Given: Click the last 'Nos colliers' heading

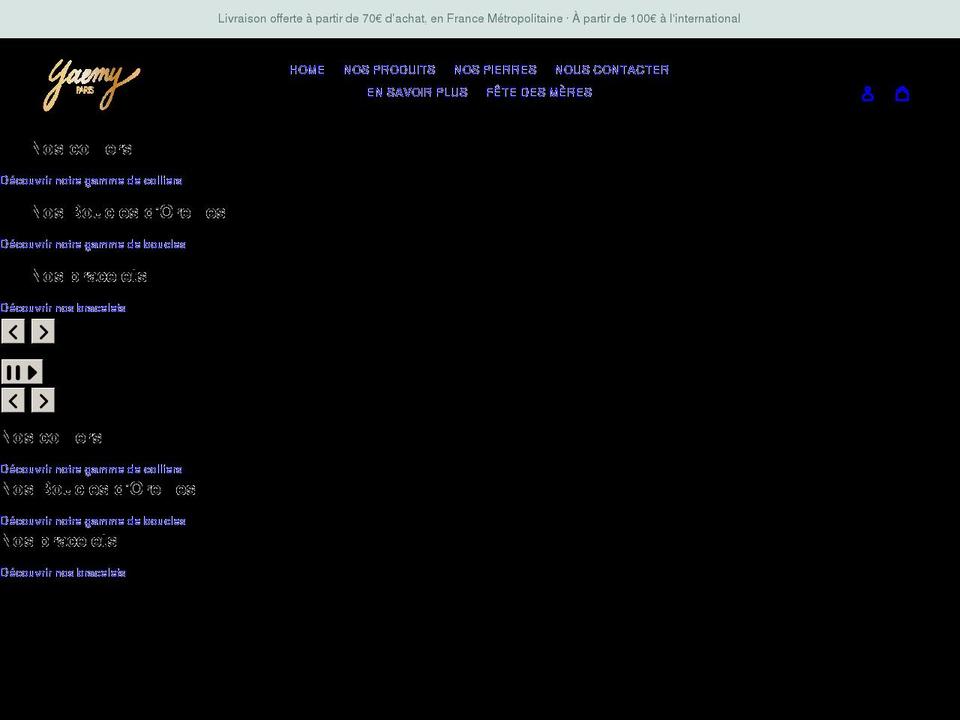Looking at the screenshot, I should [52, 438].
